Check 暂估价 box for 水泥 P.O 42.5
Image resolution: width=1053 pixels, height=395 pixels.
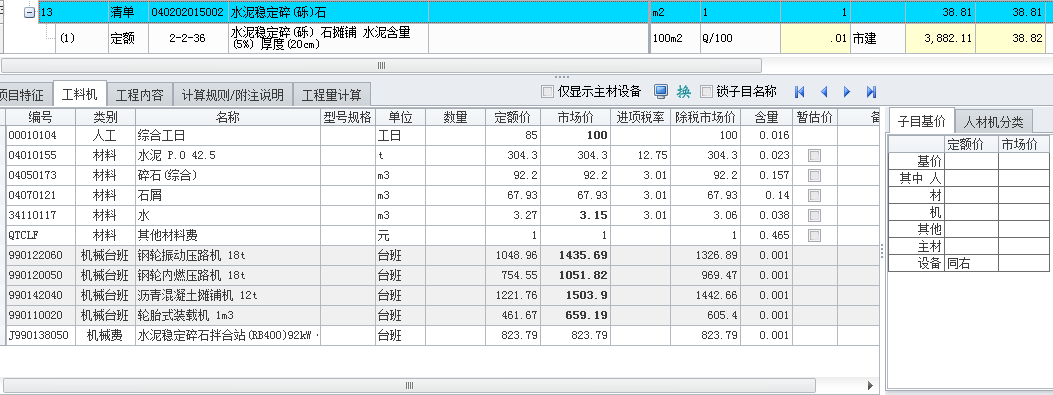(815, 155)
